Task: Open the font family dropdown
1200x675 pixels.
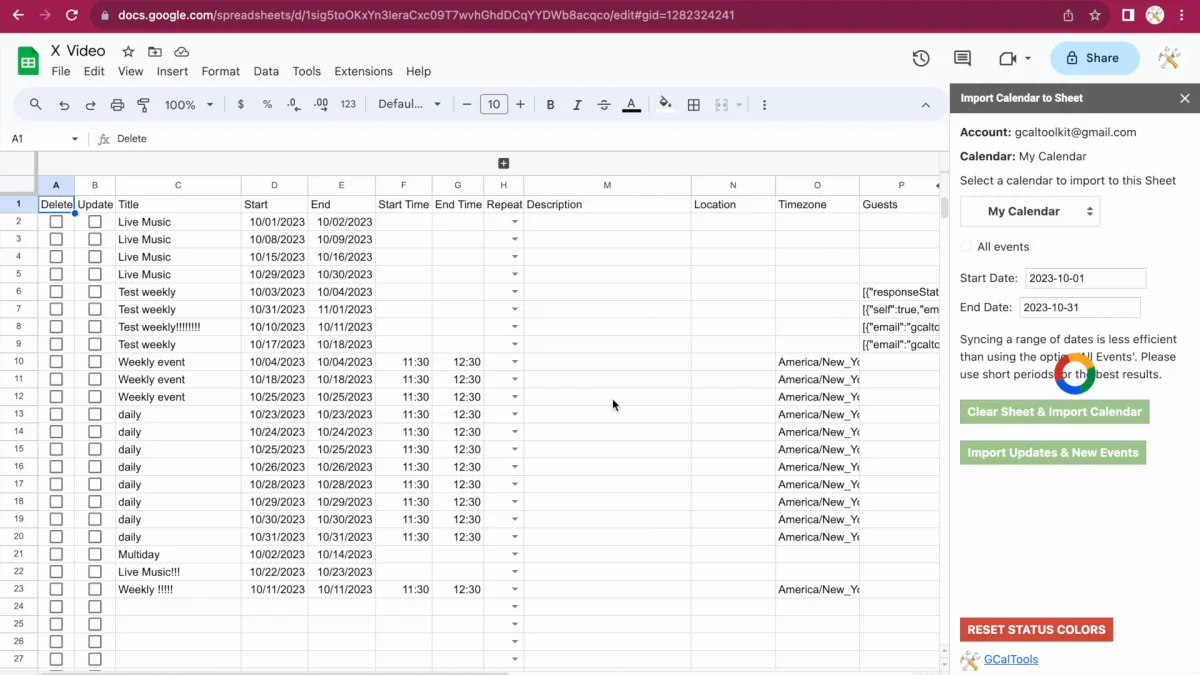Action: coord(409,105)
